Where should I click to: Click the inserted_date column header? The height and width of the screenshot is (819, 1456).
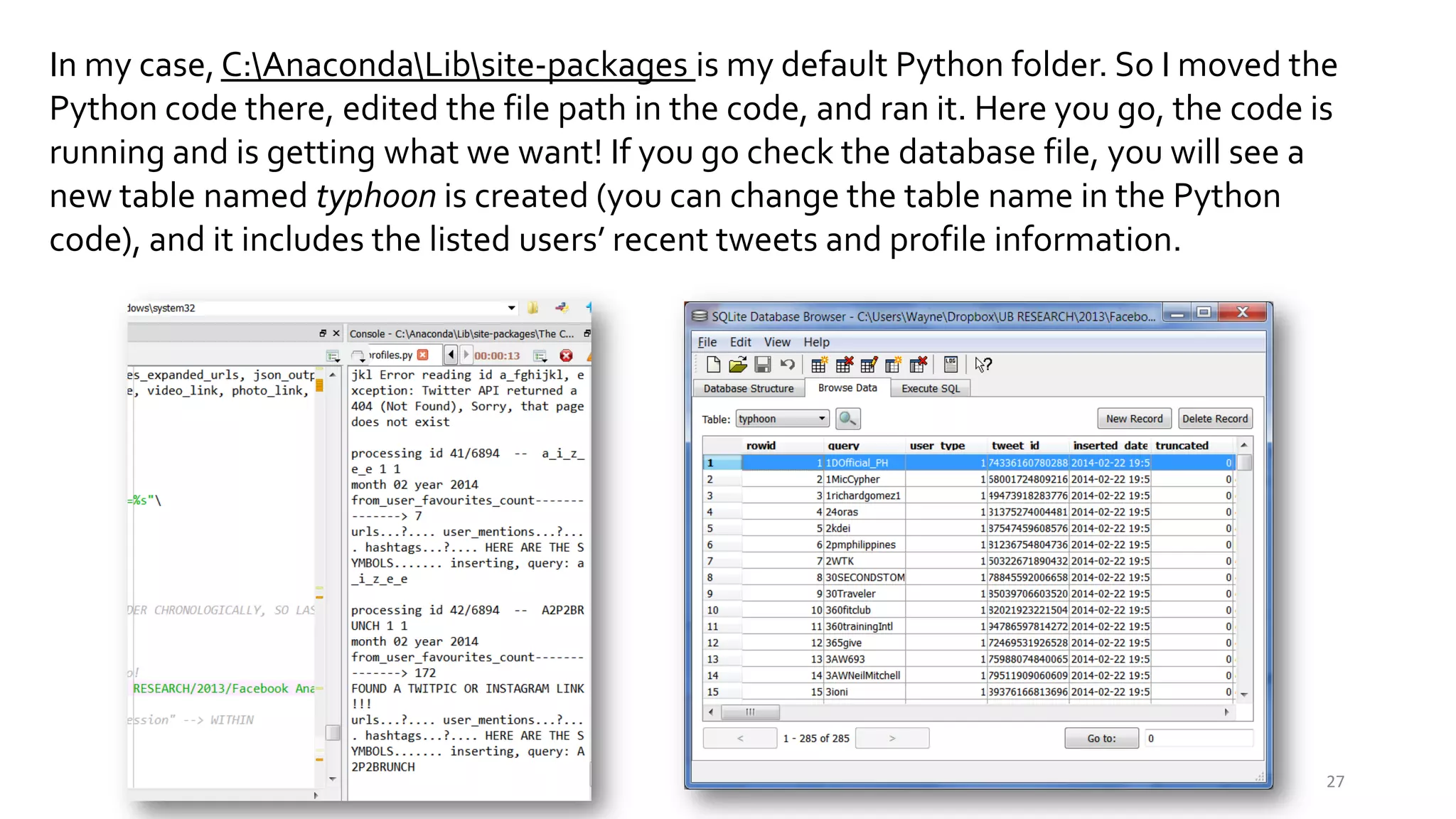(x=1110, y=446)
